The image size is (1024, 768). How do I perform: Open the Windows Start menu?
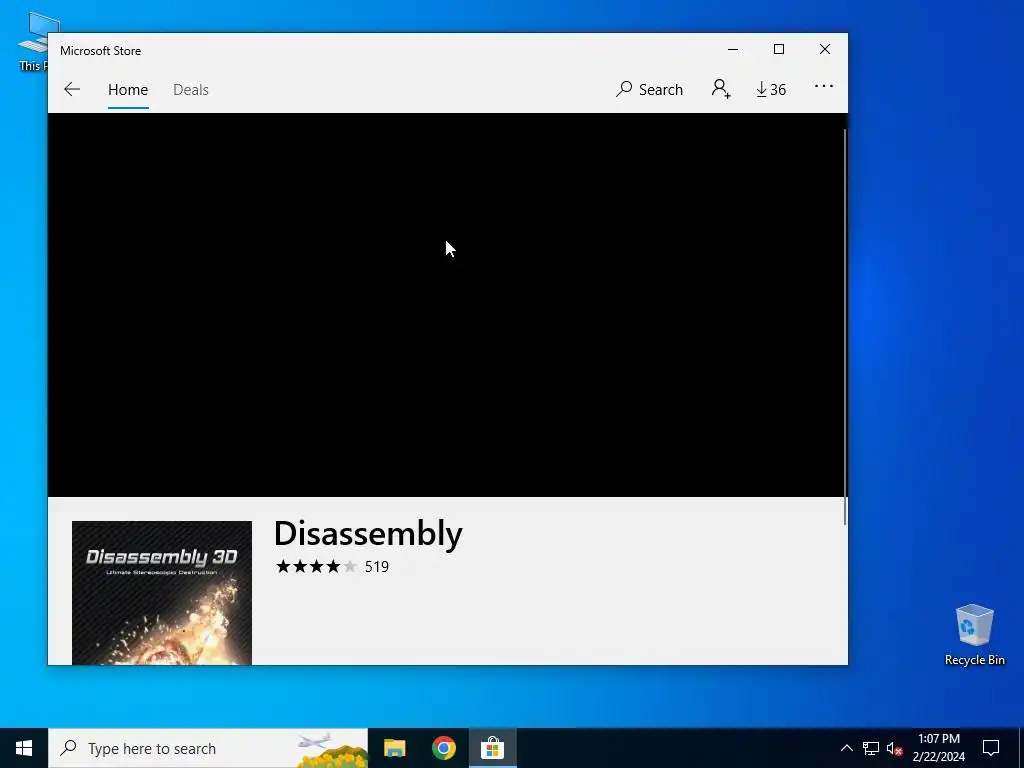(24, 748)
